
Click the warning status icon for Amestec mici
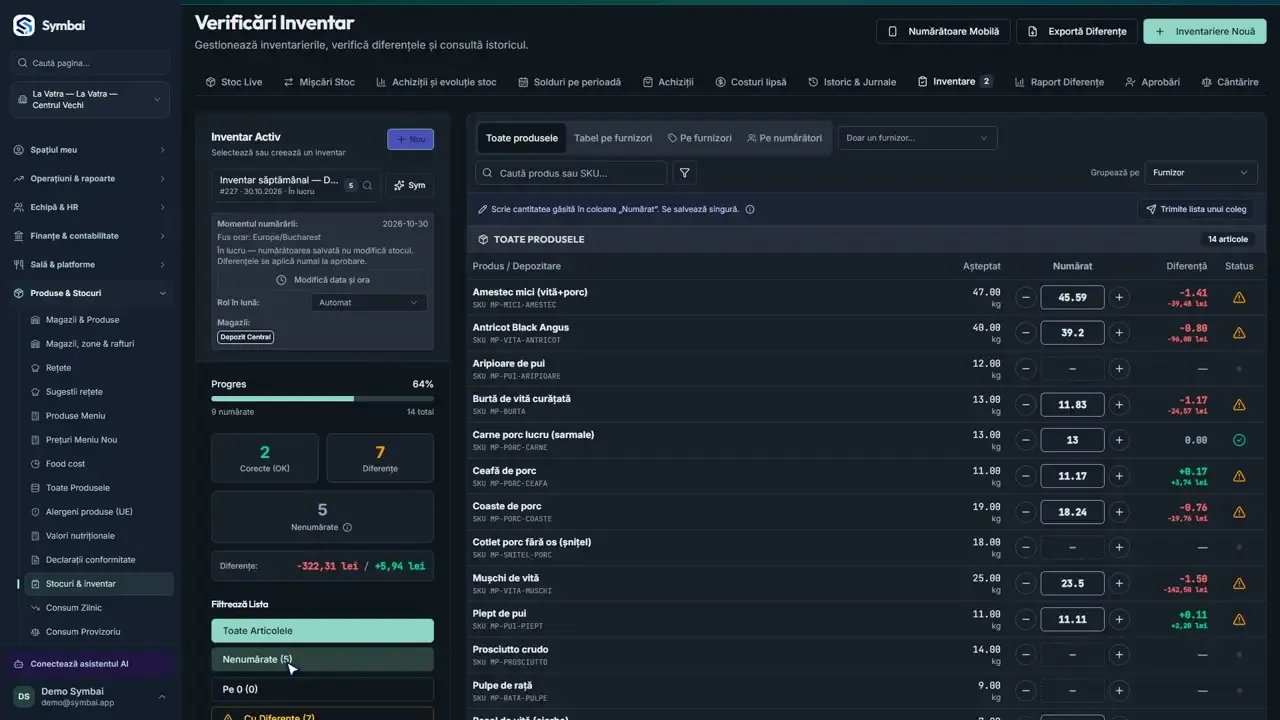pyautogui.click(x=1239, y=297)
